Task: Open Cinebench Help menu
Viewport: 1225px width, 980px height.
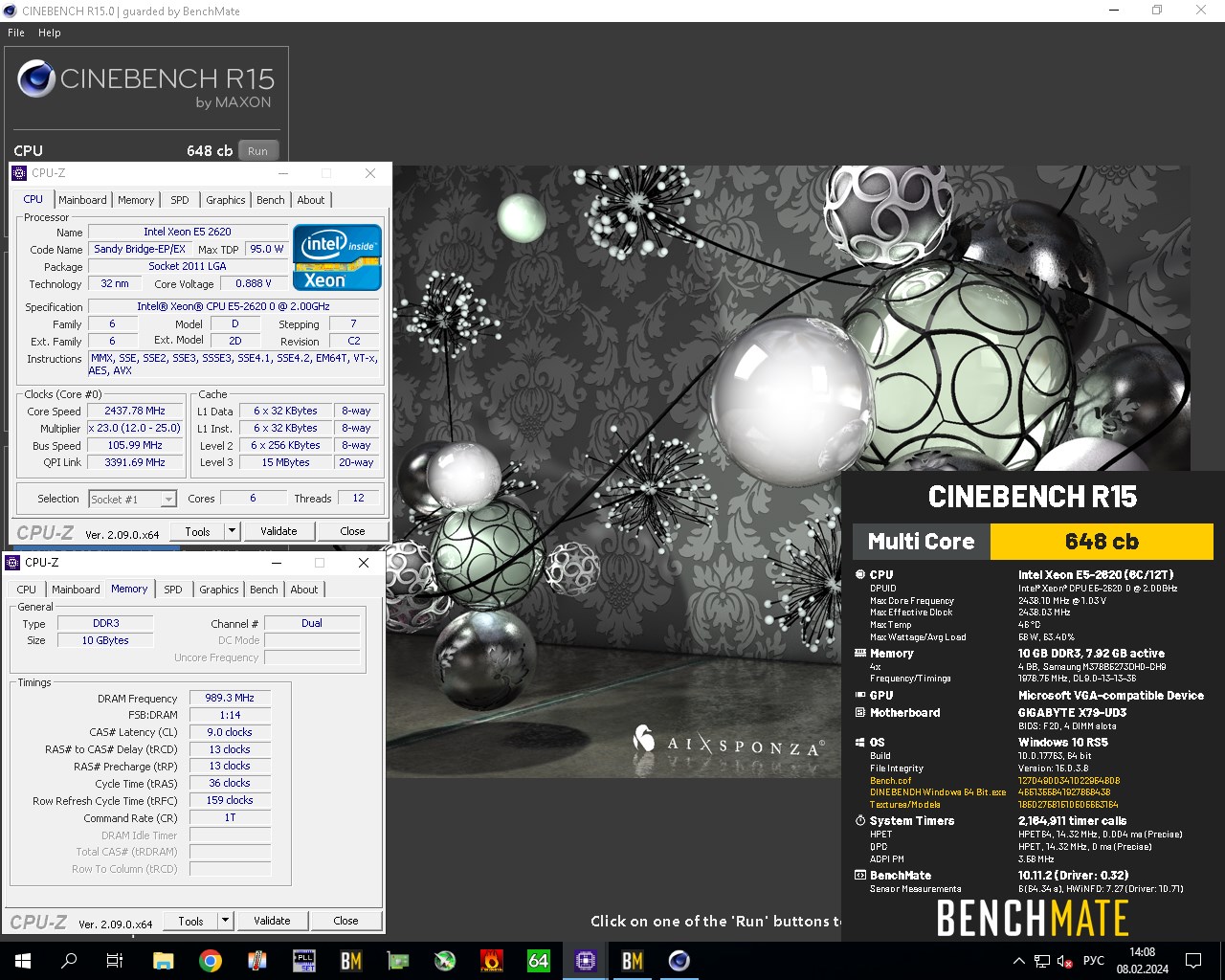Action: click(50, 33)
